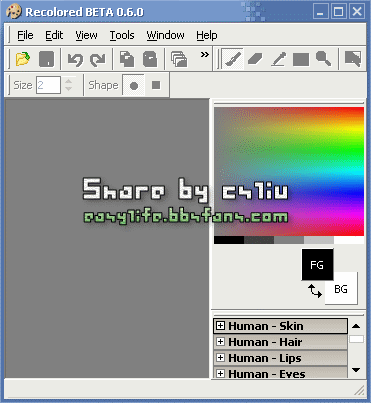This screenshot has height=403, width=371.
Task: Open the File menu
Action: click(25, 35)
